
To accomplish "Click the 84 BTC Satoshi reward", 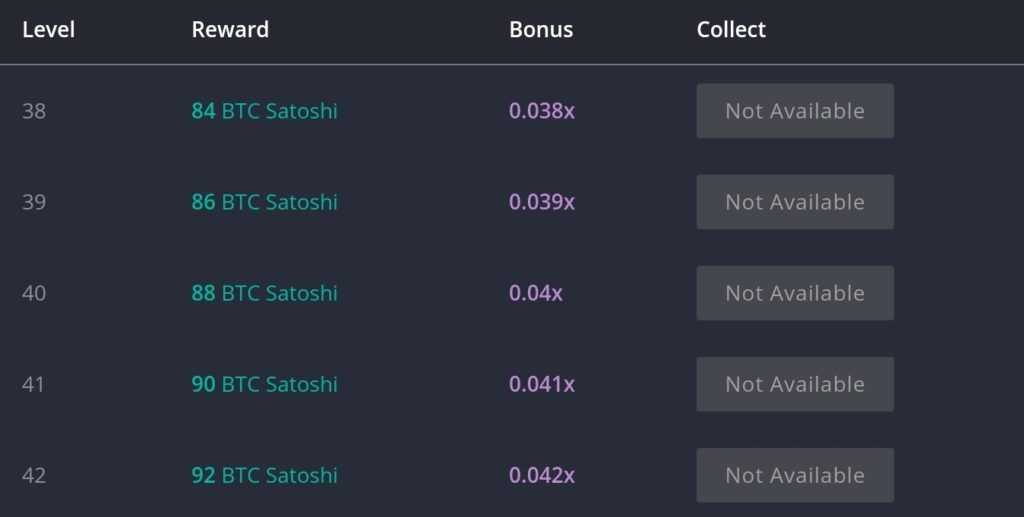I will click(x=264, y=111).
